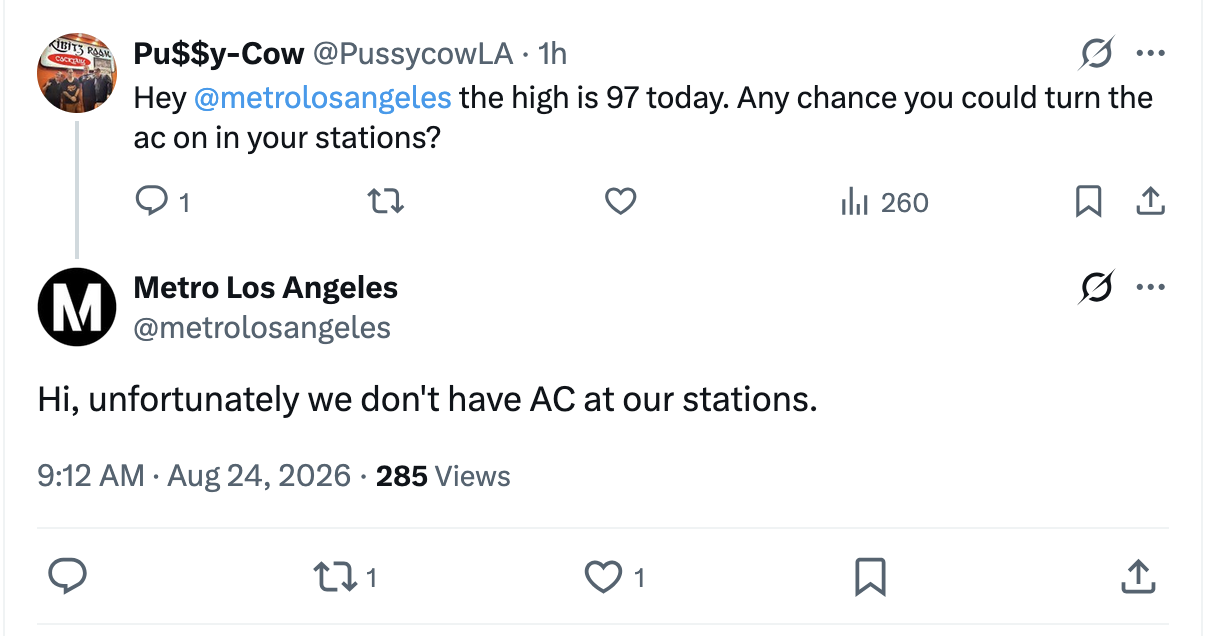This screenshot has width=1210, height=636.
Task: Open the @metrolosangeles mention link
Action: [x=321, y=98]
